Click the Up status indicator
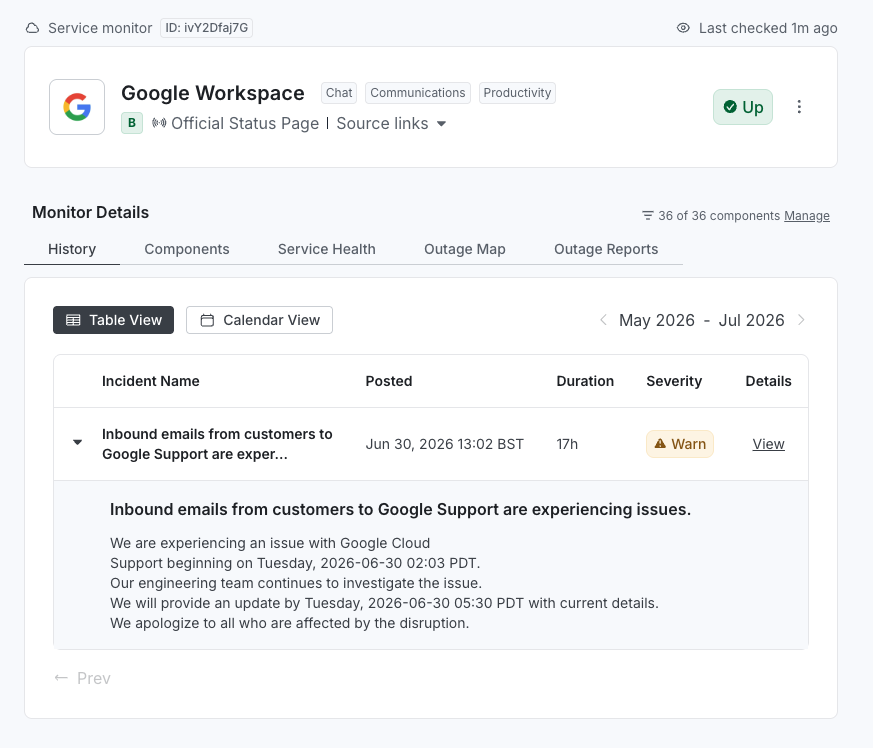 click(743, 107)
